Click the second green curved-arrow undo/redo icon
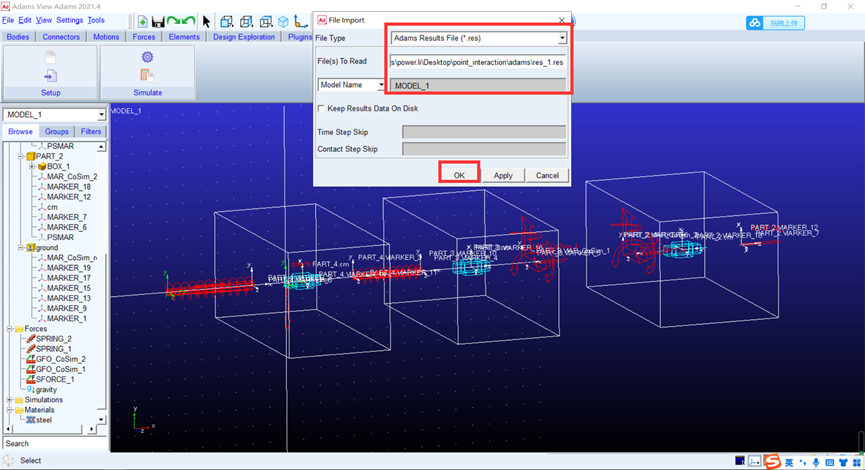The image size is (865, 470). [x=189, y=22]
